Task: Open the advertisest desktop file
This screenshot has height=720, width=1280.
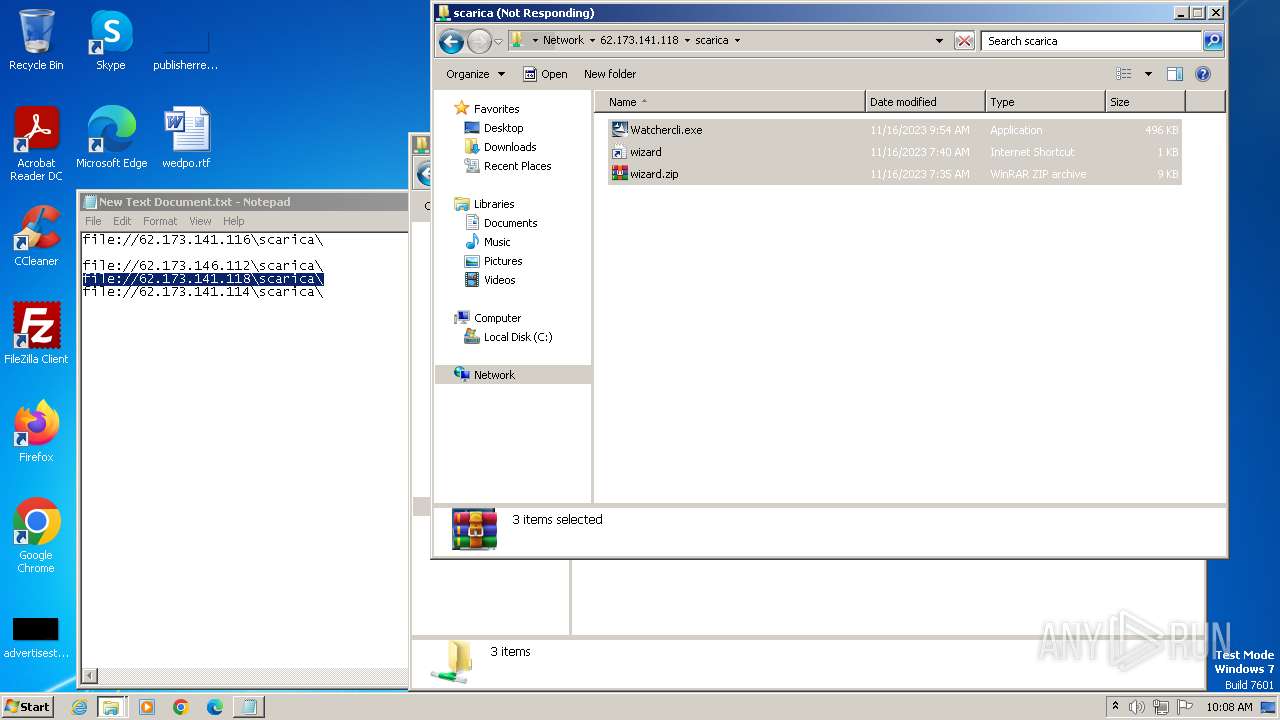Action: click(x=36, y=637)
